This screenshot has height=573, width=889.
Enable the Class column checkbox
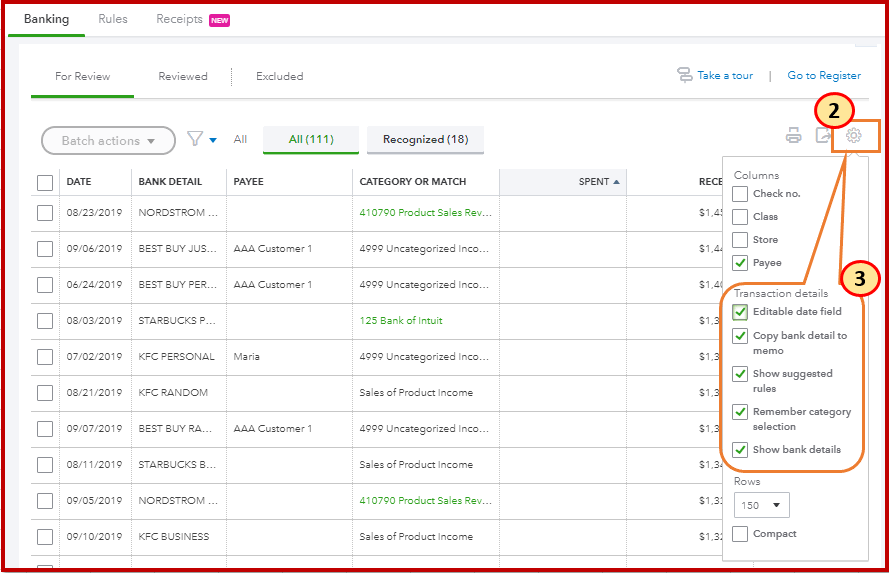tap(739, 217)
